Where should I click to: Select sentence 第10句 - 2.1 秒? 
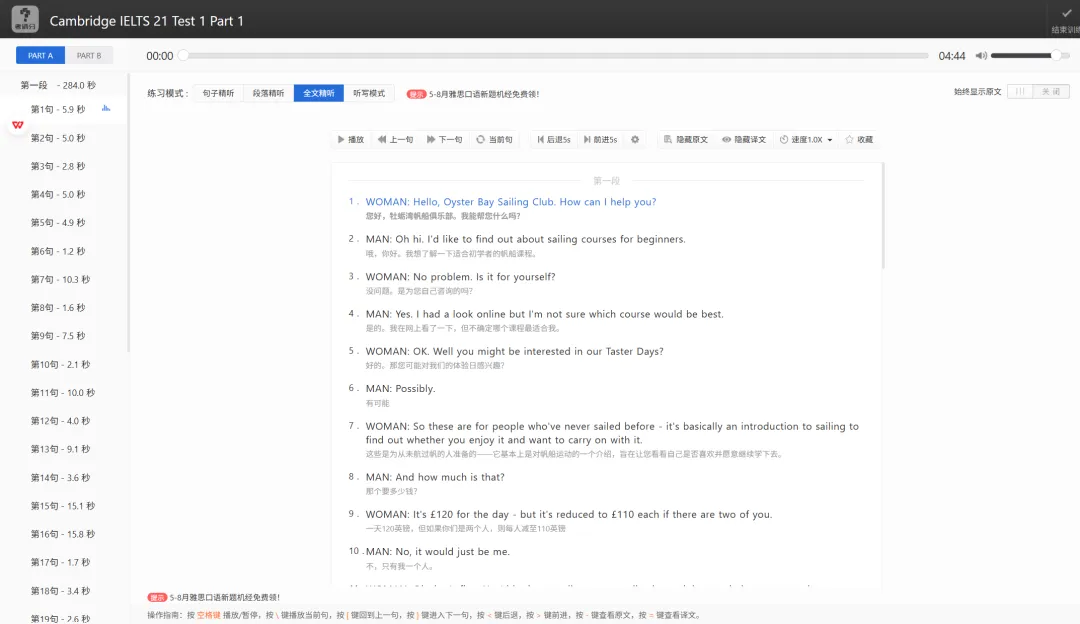coord(60,364)
